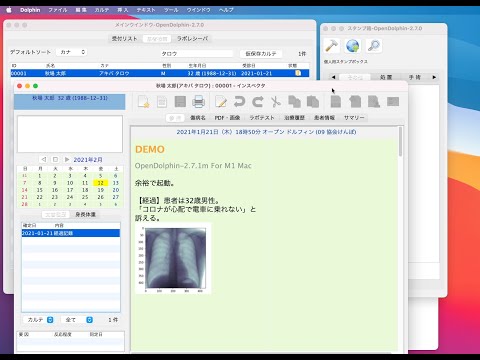The height and width of the screenshot is (360, 480).
Task: Click the save floppy disk icon
Action: [180, 102]
